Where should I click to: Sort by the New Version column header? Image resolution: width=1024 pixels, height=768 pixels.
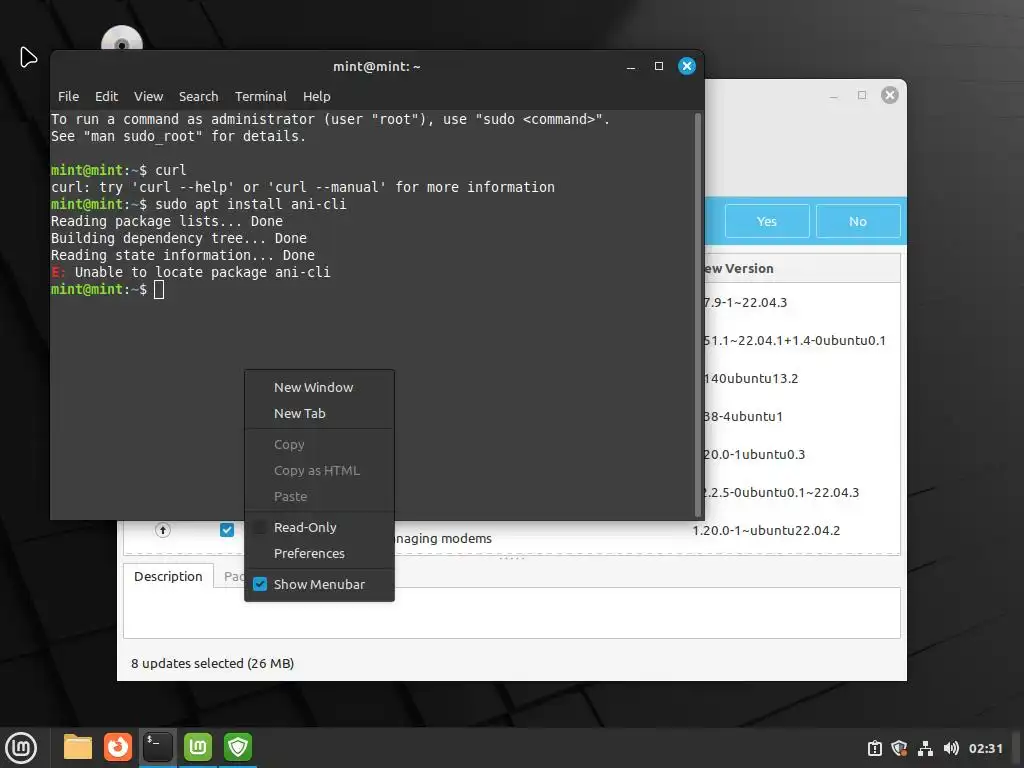[801, 268]
